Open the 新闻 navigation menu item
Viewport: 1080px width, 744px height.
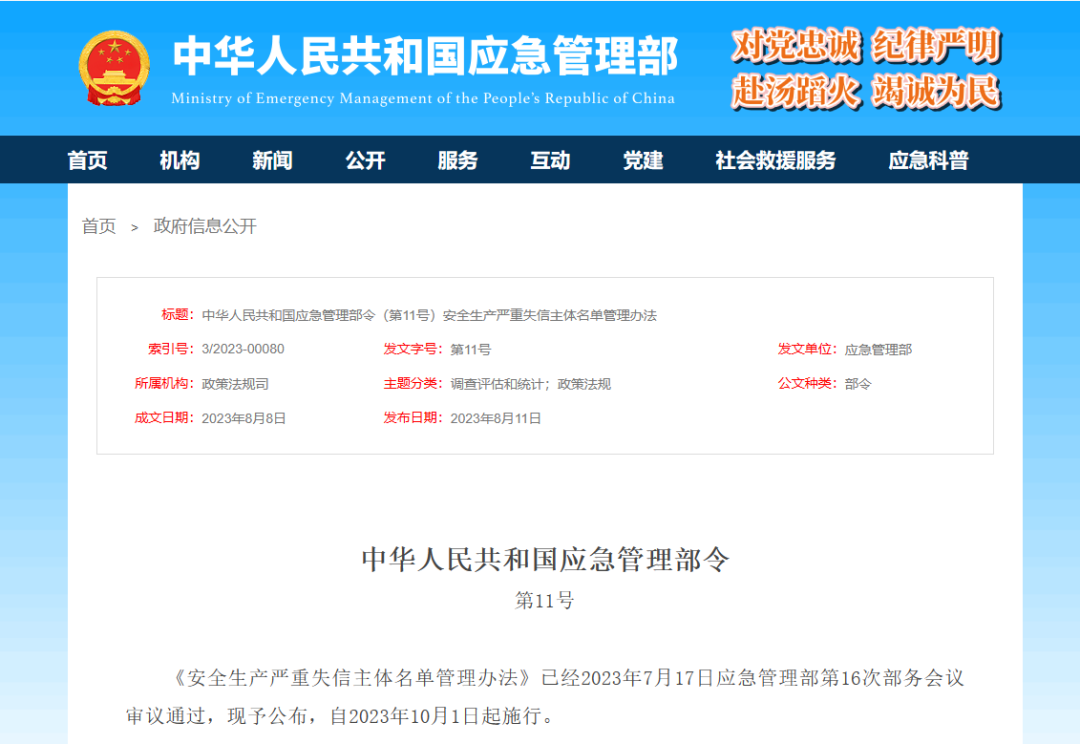pyautogui.click(x=272, y=161)
